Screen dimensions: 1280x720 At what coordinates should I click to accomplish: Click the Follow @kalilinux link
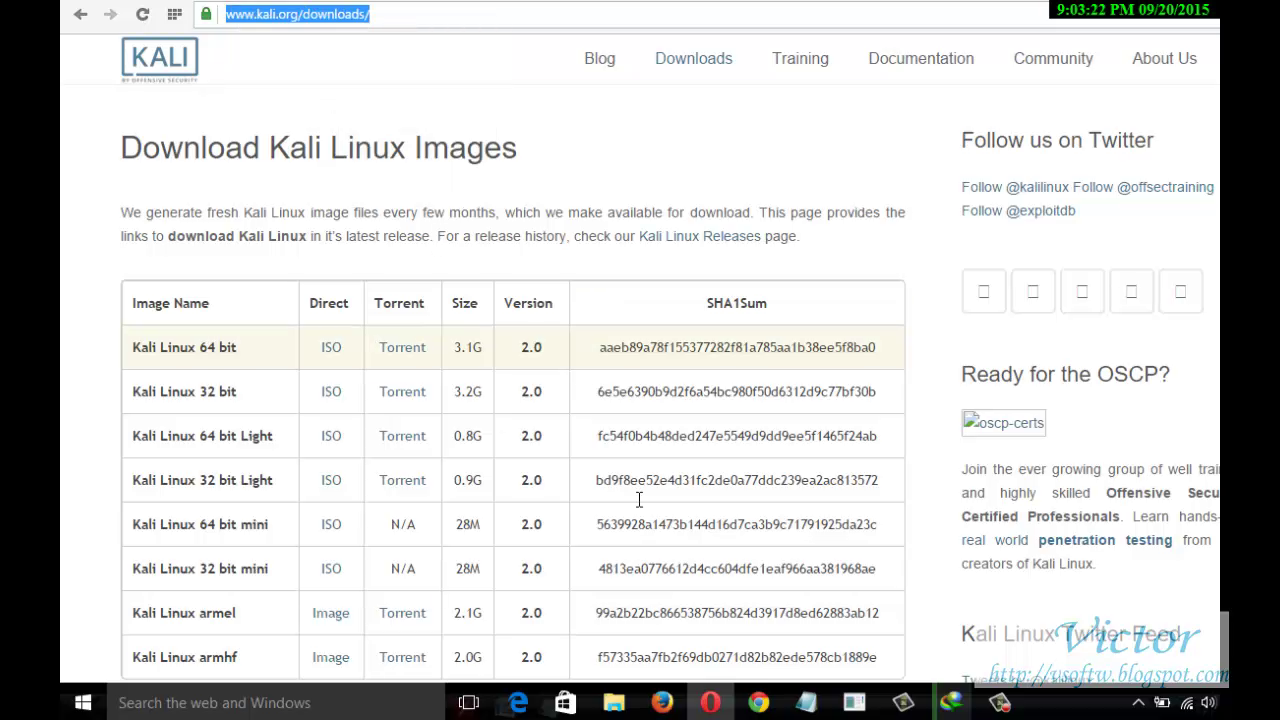pos(1015,187)
